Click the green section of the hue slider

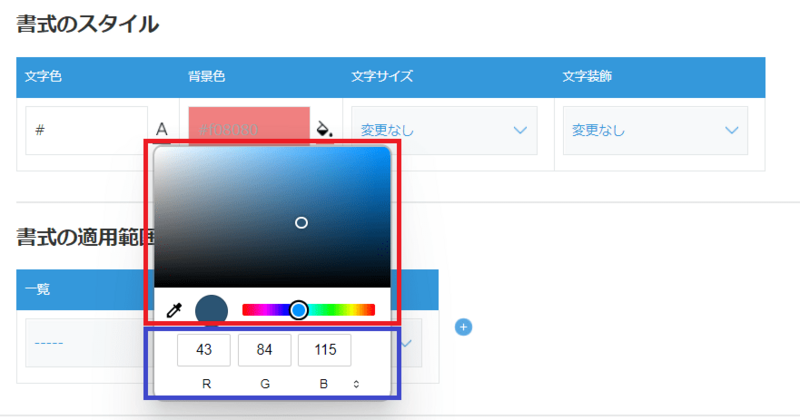(332, 310)
